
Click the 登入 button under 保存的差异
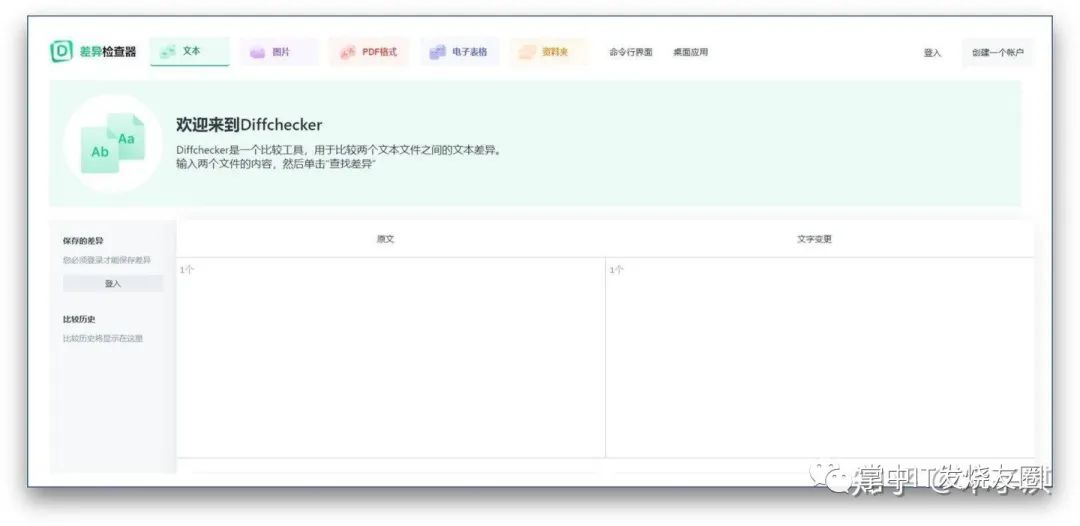[113, 284]
